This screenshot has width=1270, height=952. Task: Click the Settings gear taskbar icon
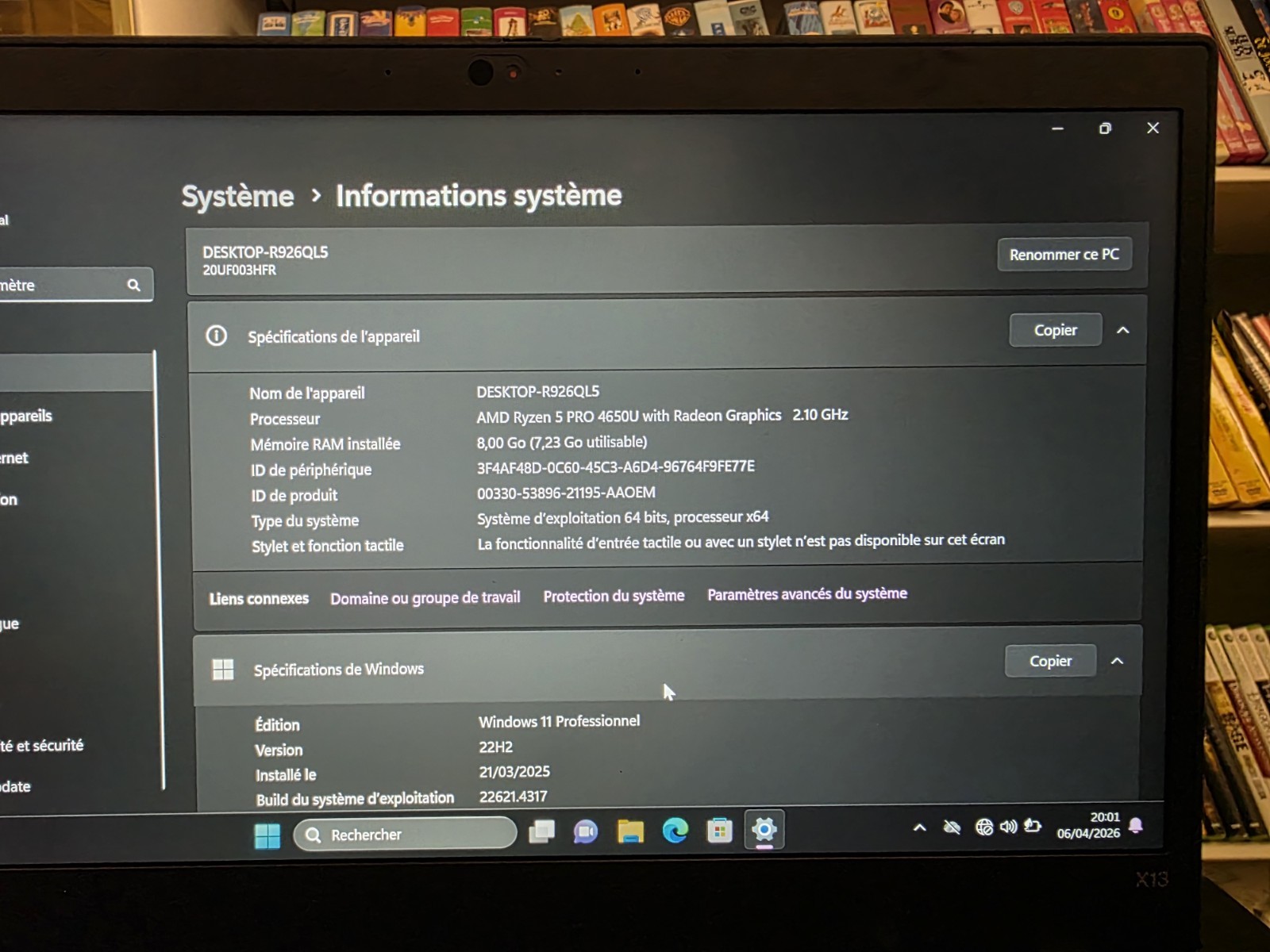coord(764,830)
